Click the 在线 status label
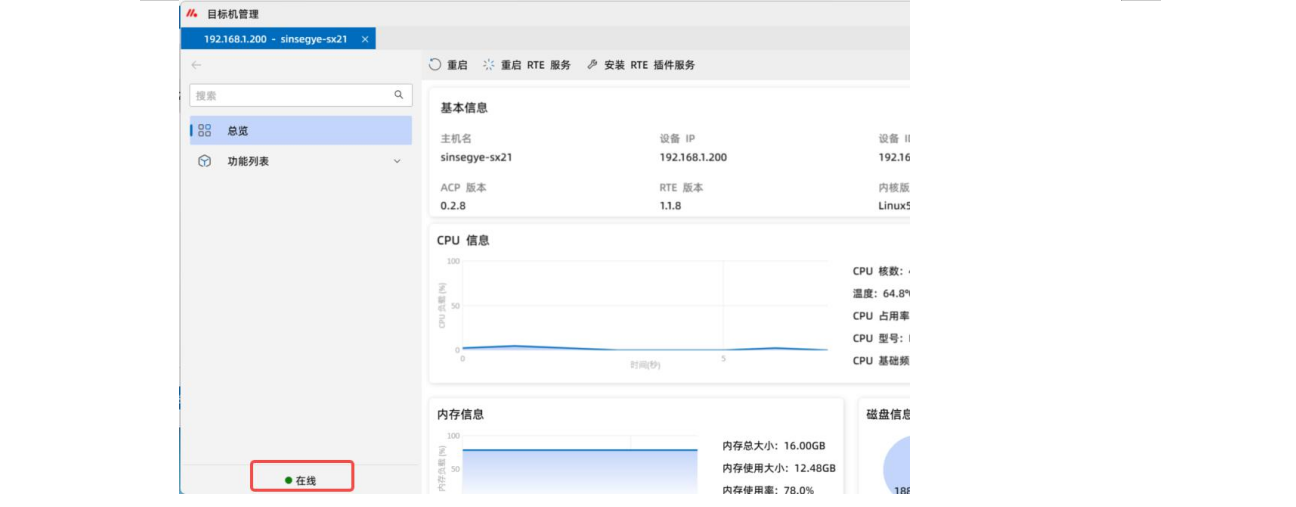 click(306, 481)
